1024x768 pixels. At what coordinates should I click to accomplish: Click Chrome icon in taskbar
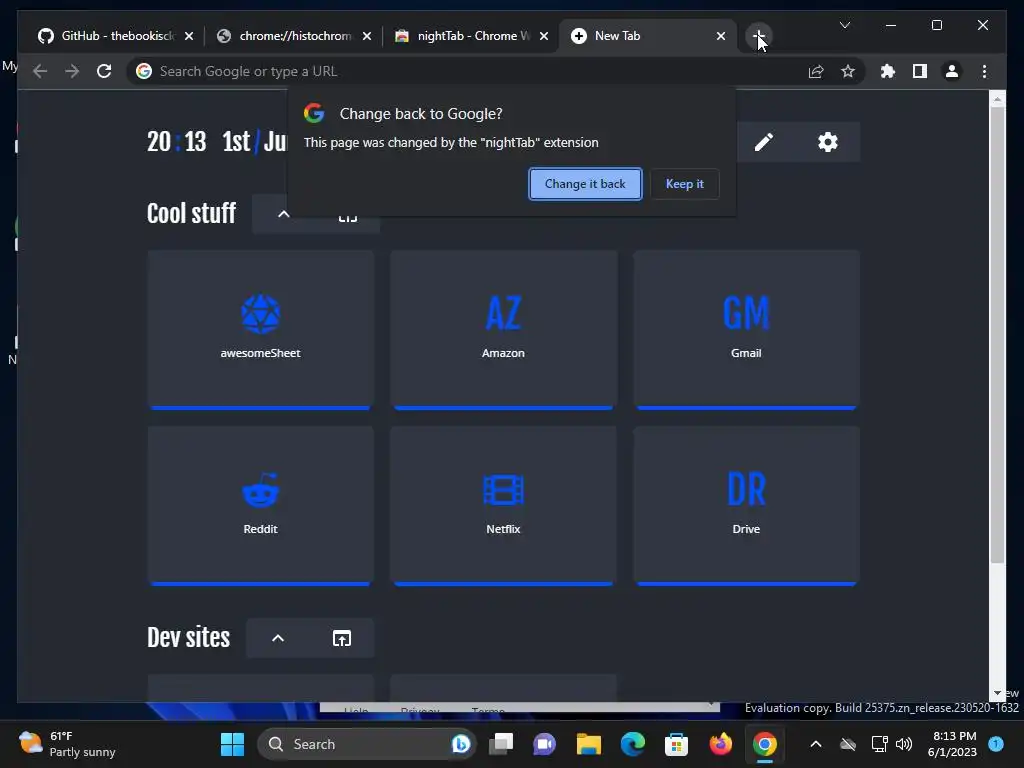(x=764, y=744)
